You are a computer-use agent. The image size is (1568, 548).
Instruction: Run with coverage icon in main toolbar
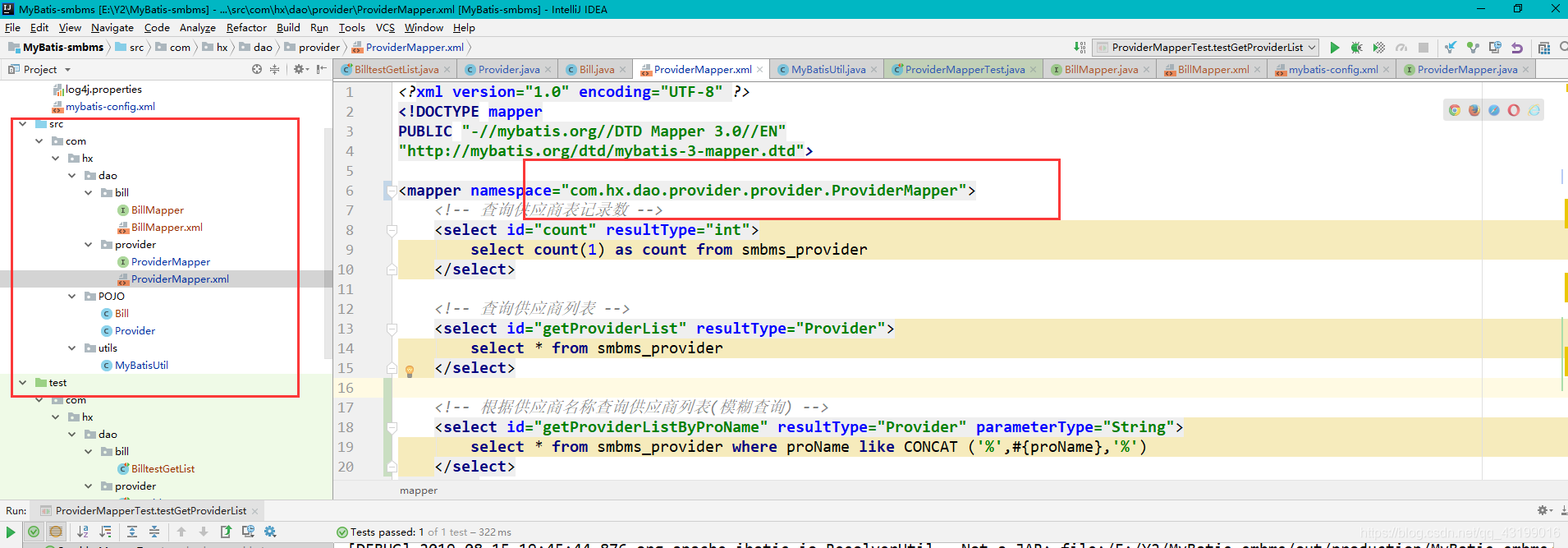click(x=1379, y=48)
